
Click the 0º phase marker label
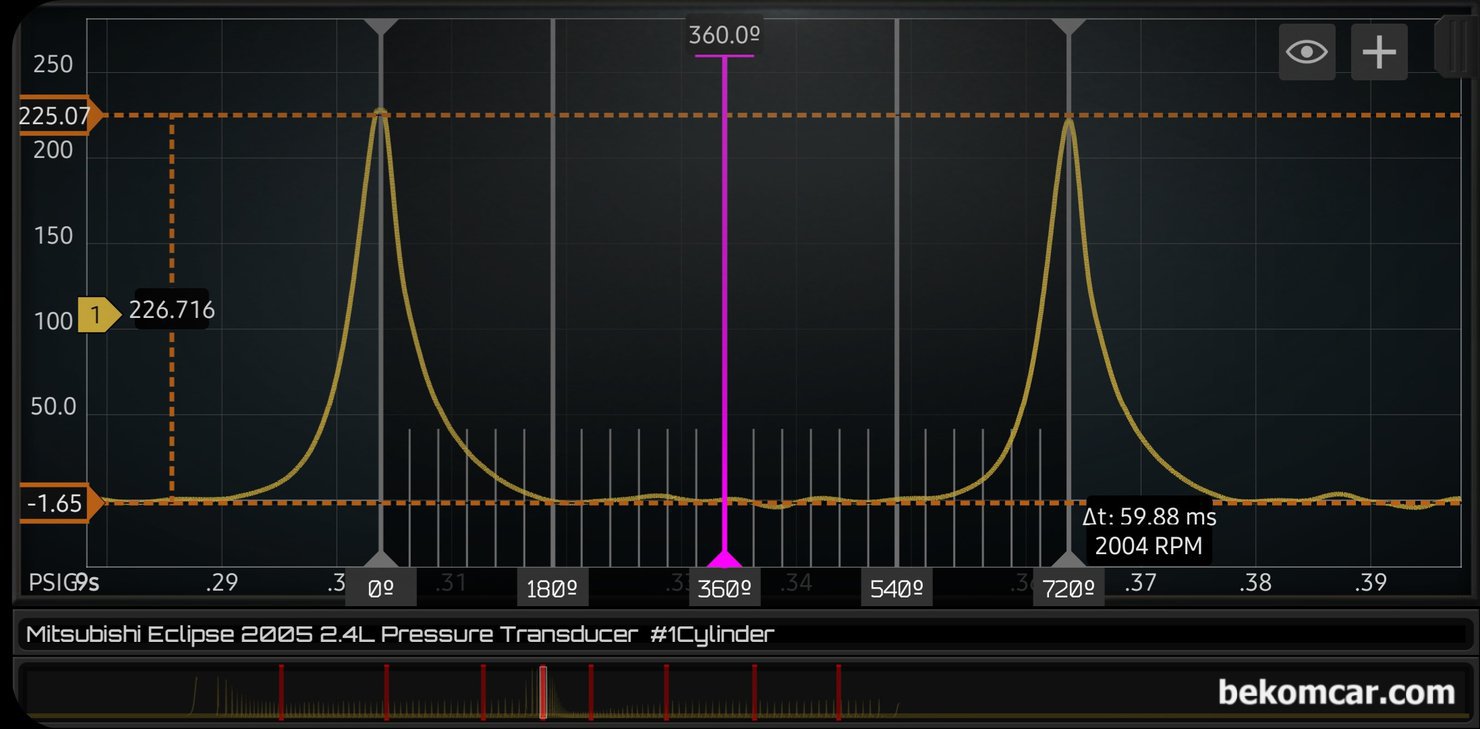(380, 589)
